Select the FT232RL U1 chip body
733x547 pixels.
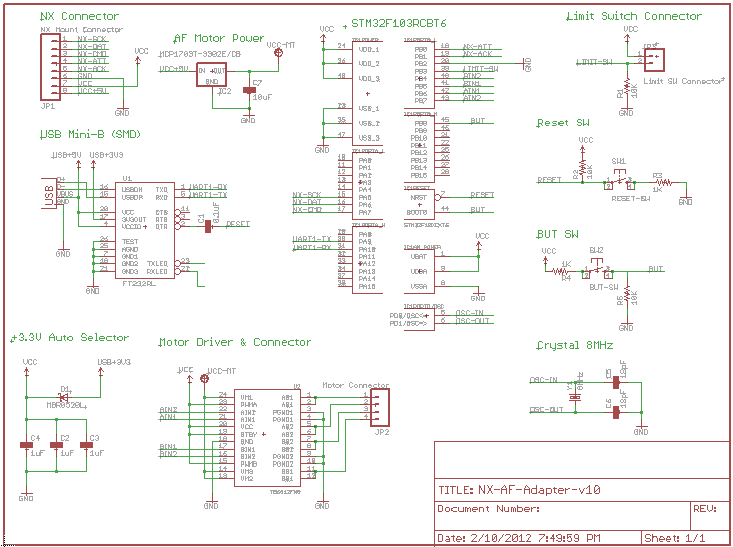144,230
